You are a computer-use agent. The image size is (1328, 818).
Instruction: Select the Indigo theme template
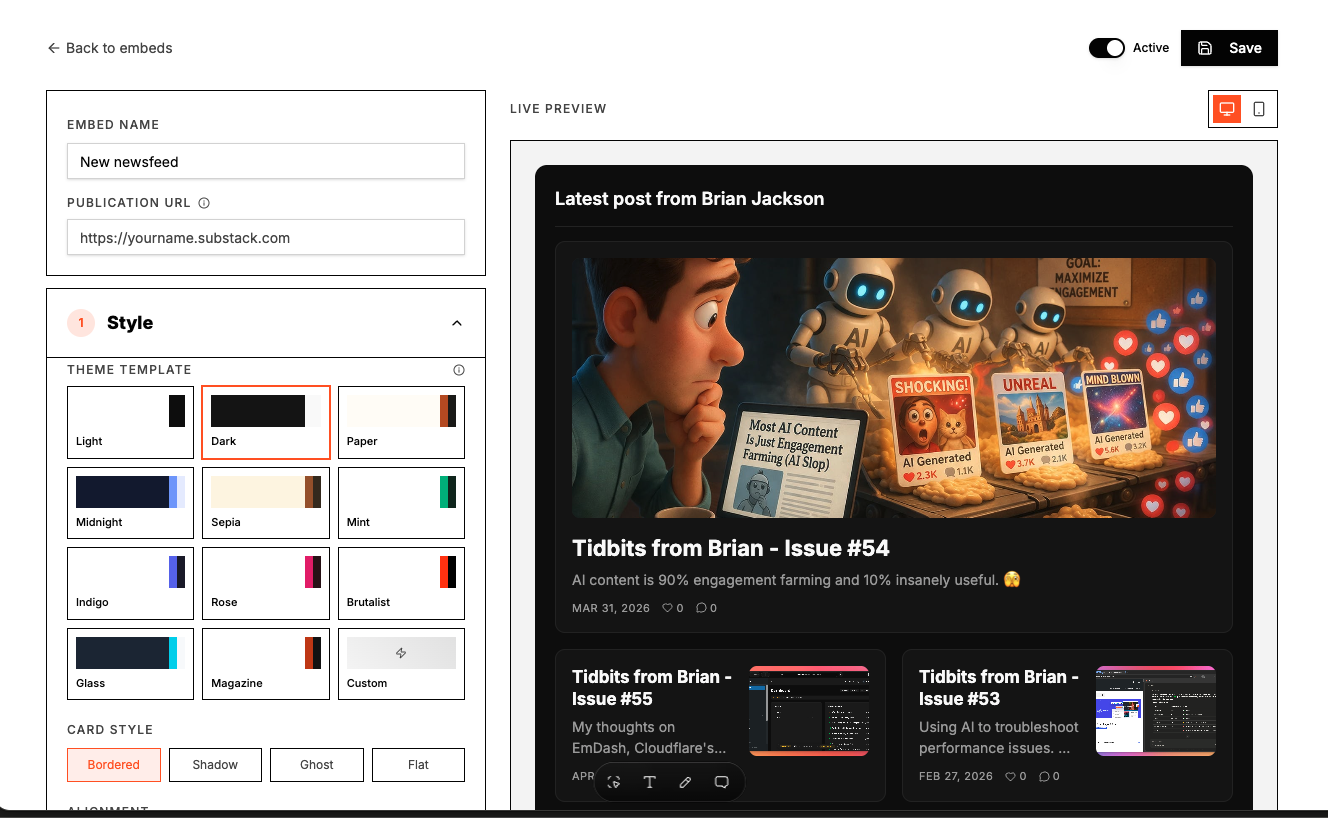130,583
